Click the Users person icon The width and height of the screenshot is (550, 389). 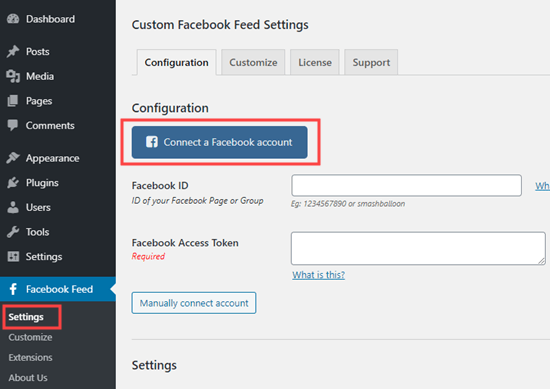coord(13,207)
